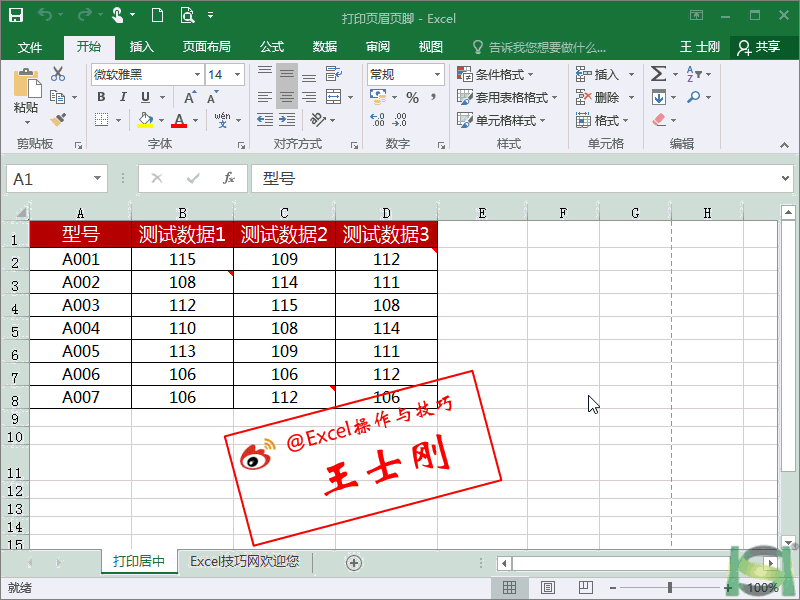Click the Decrease Indent icon

(x=265, y=120)
